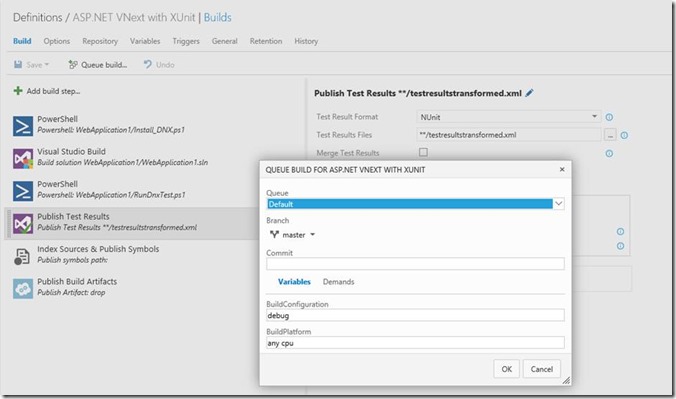
Task: Close the Queue Build dialog with X
Action: (562, 170)
